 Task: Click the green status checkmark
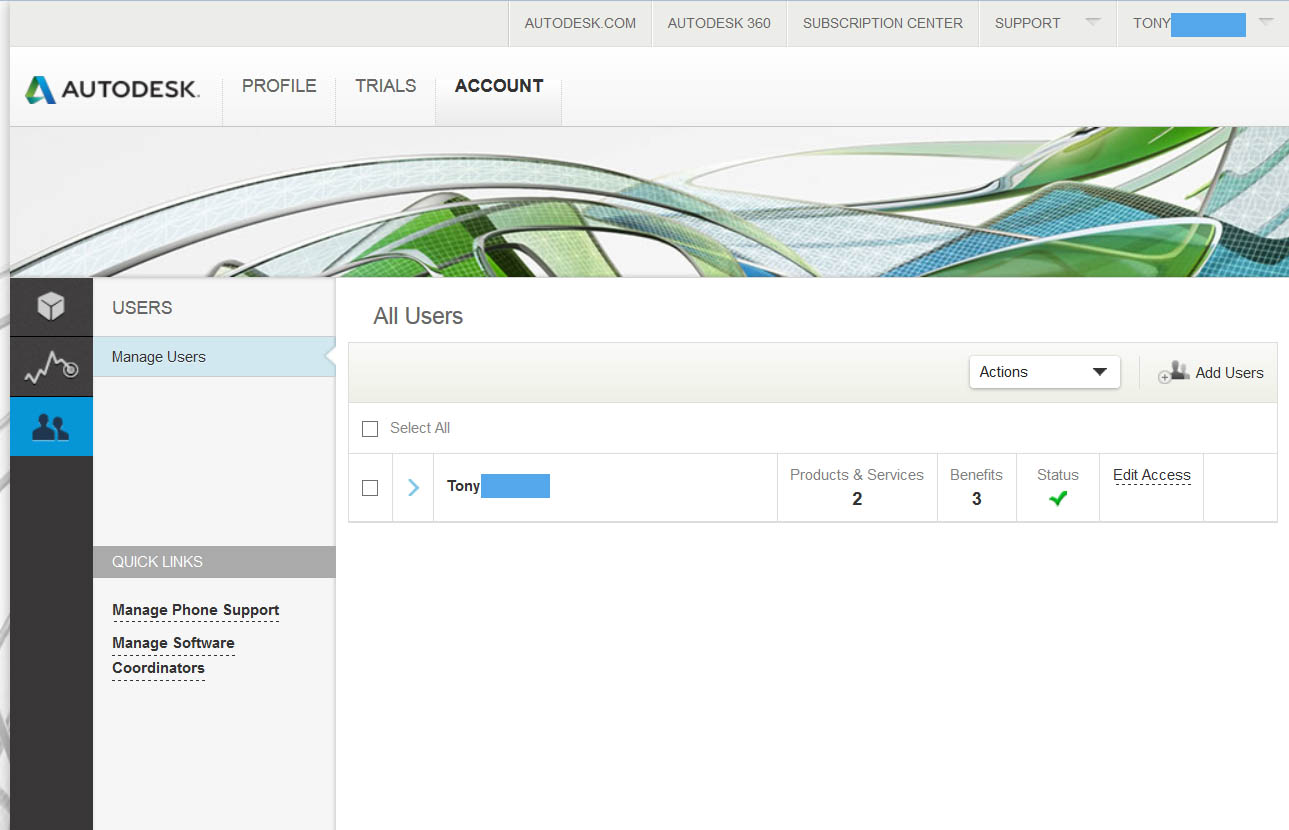point(1058,498)
